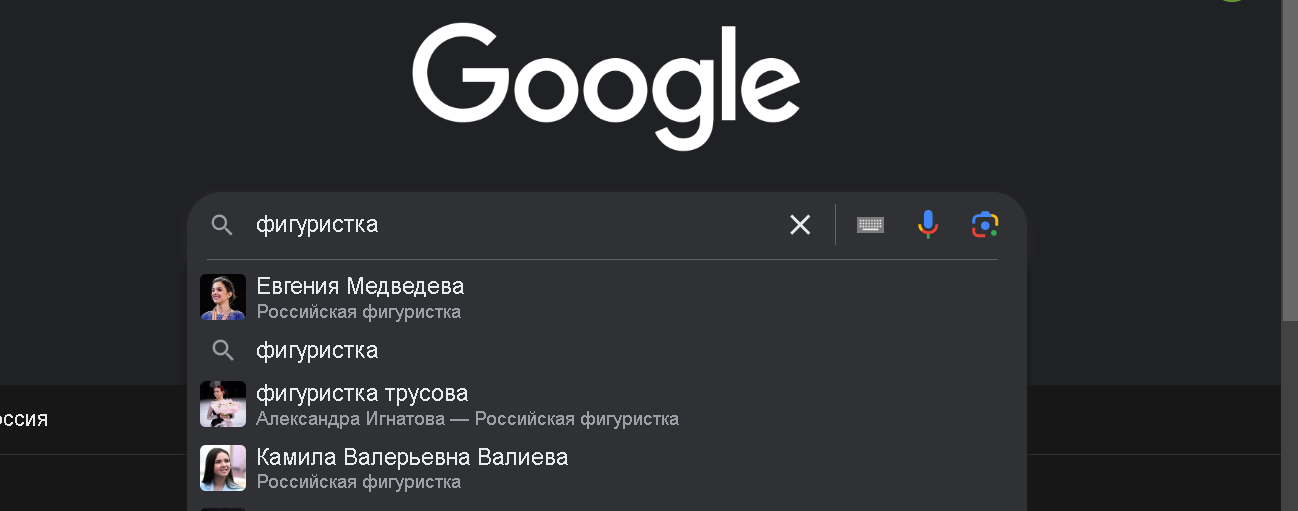Click Российская фигуристка under Камила Валиева

[358, 482]
